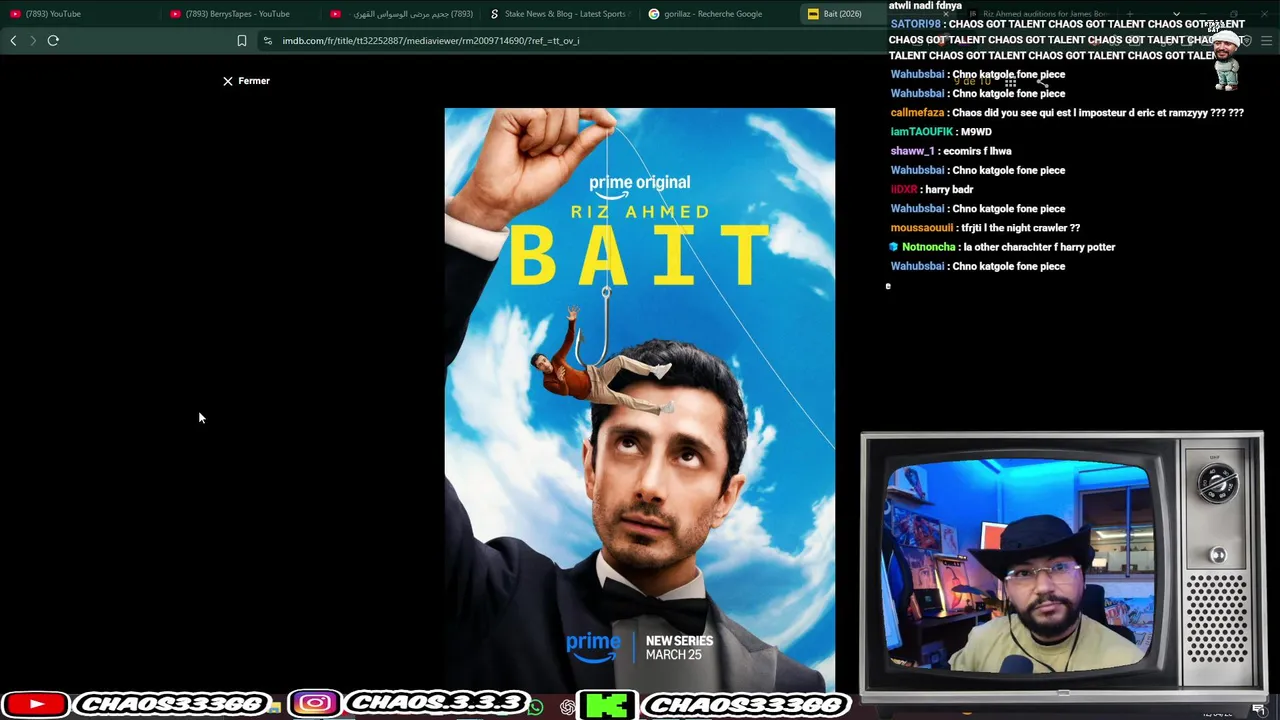This screenshot has height=720, width=1280.
Task: Close the media viewer with Fermer
Action: pyautogui.click(x=246, y=81)
